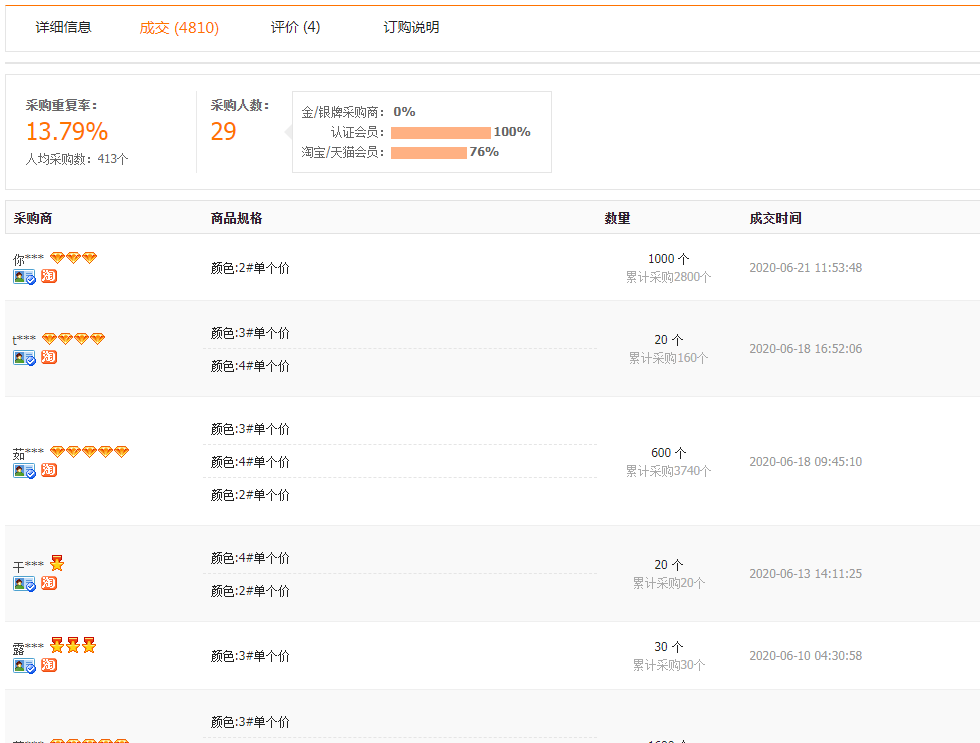Switch to the 评价 (4) tab
Screen dimensions: 980x743
pyautogui.click(x=294, y=27)
